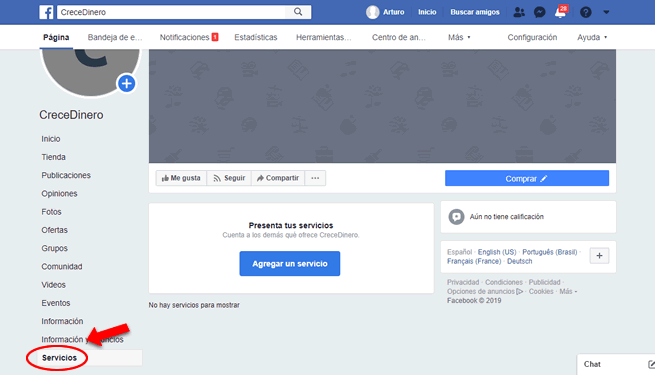Open the Chat bar
The image size is (655, 375).
(616, 364)
